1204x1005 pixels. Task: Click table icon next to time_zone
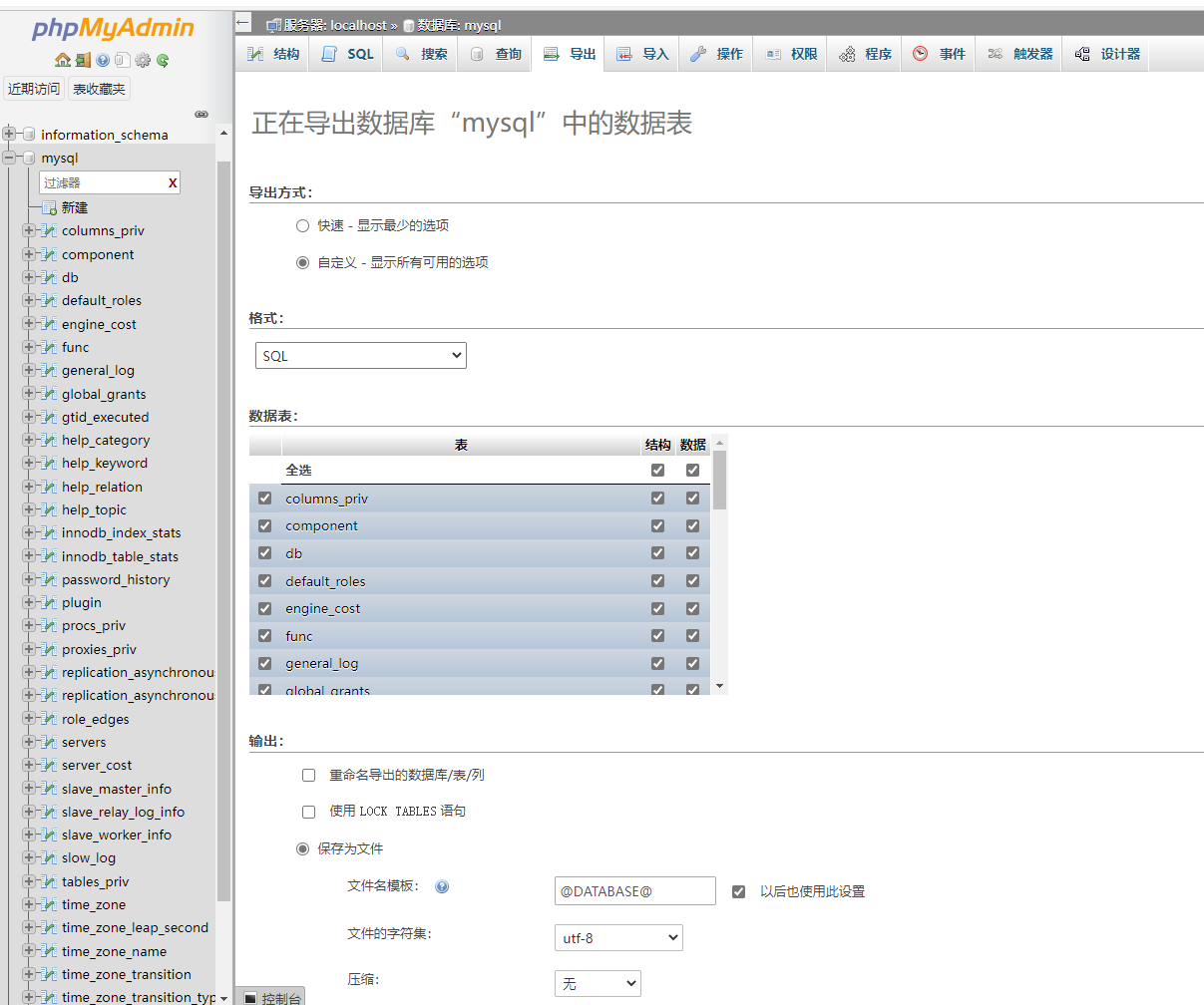(x=49, y=904)
